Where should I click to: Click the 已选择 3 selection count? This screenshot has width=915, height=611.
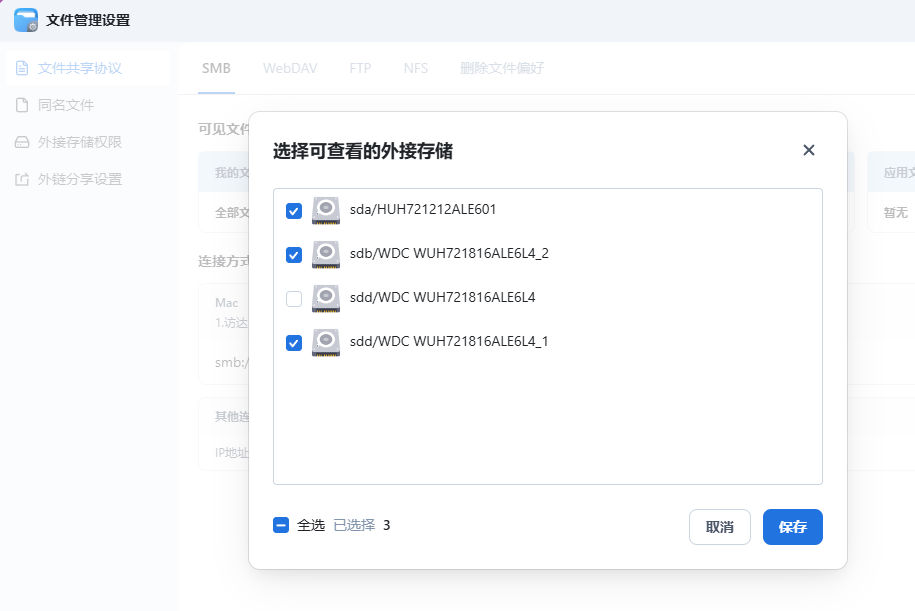(362, 525)
